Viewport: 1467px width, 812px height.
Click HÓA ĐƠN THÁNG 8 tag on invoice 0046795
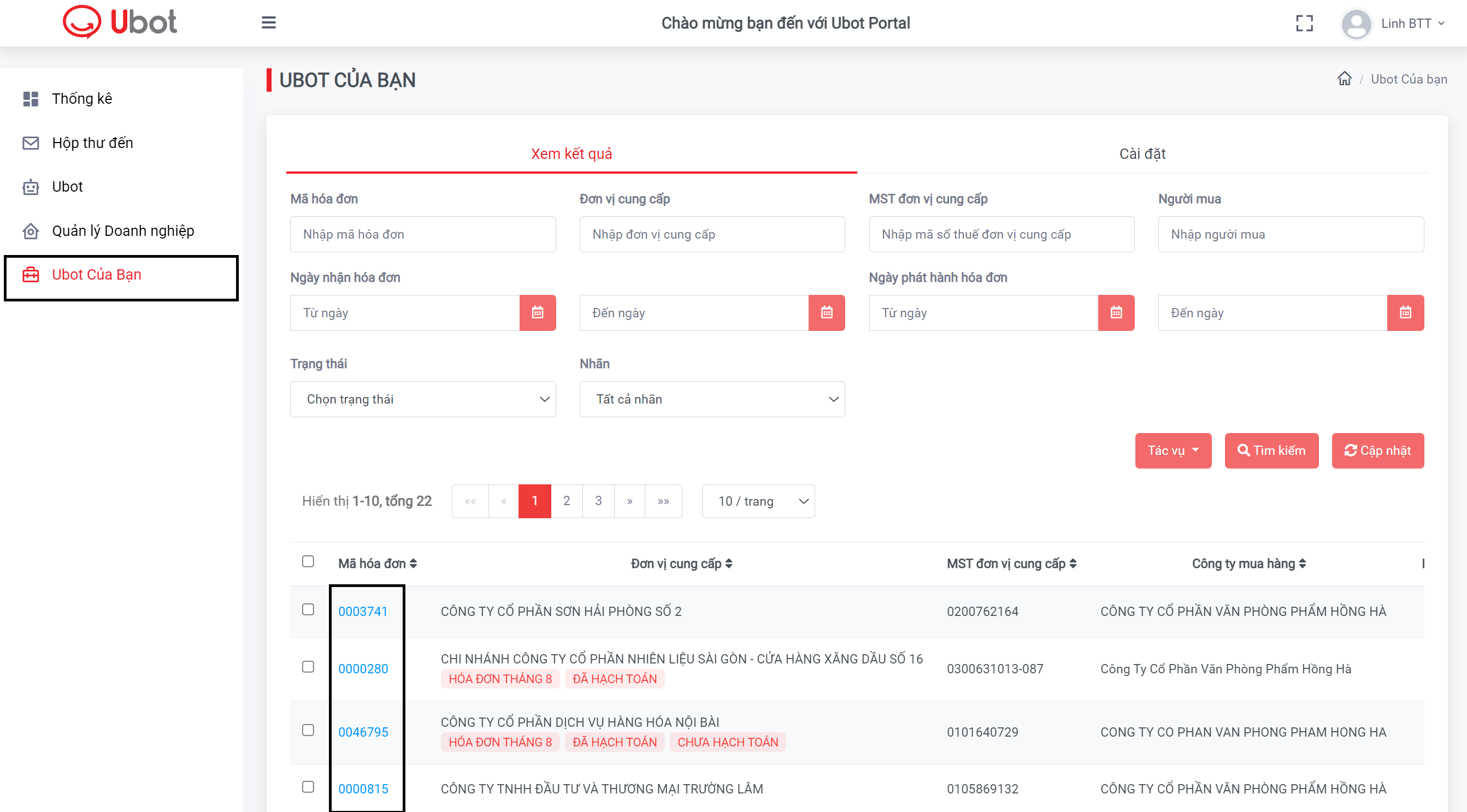click(500, 742)
